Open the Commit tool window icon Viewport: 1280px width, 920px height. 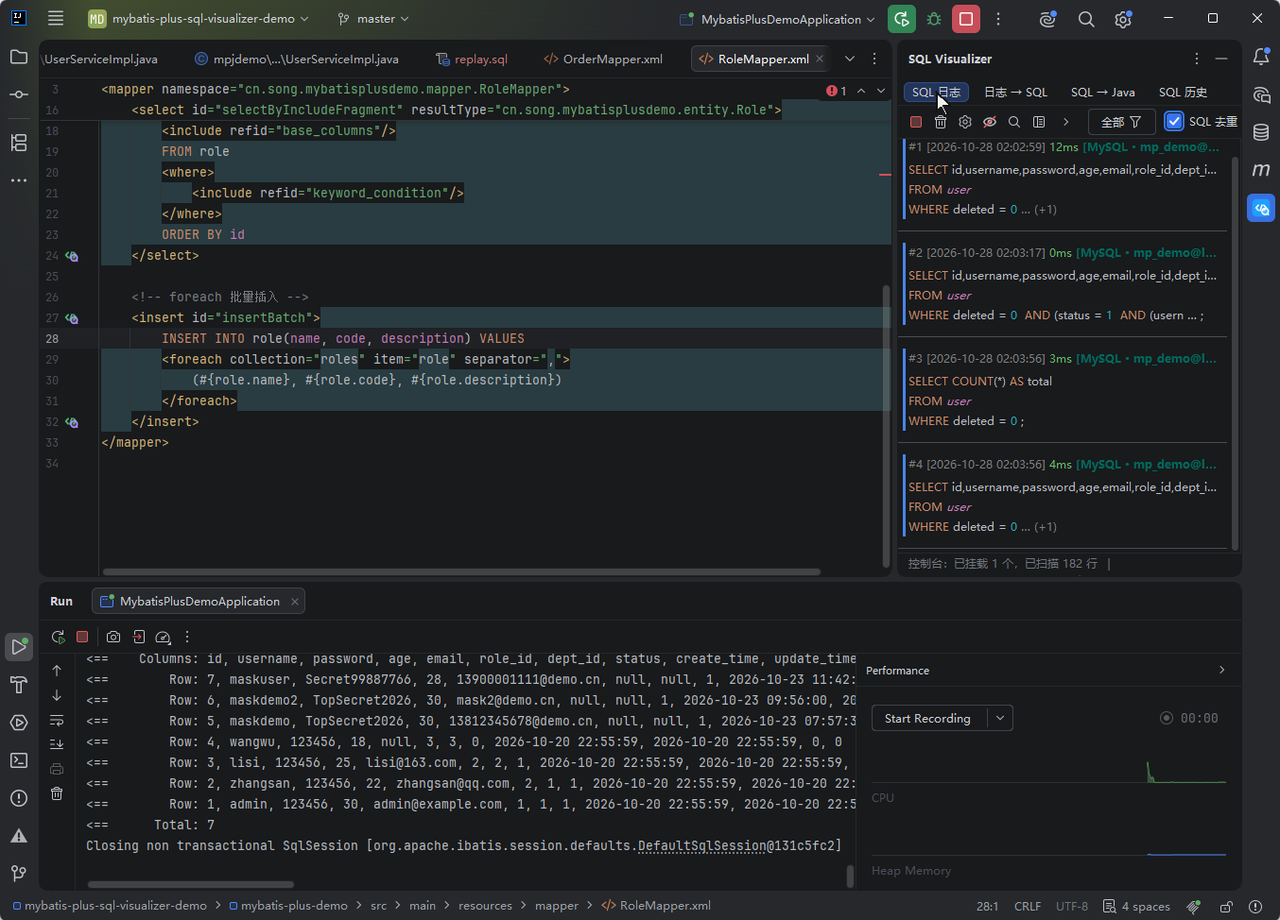19,94
